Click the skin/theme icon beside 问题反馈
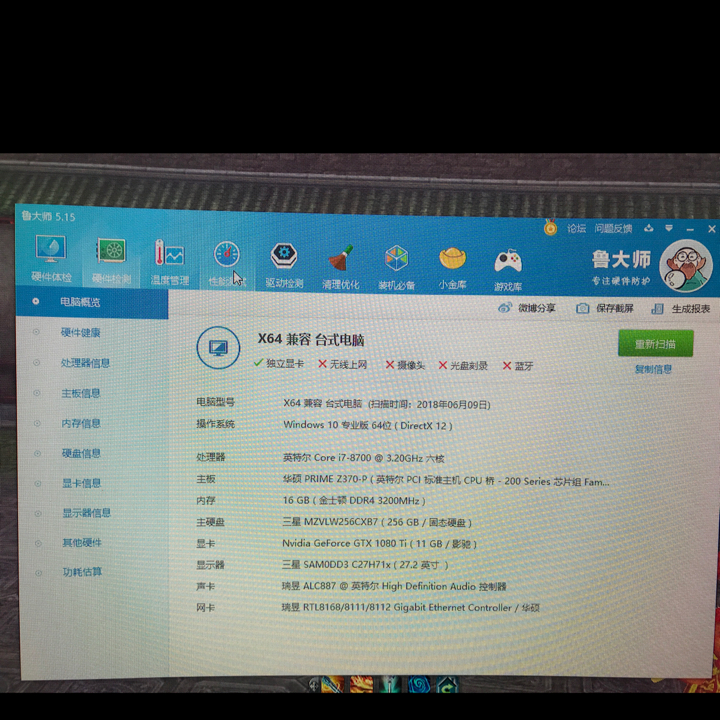The height and width of the screenshot is (720, 720). [x=648, y=228]
